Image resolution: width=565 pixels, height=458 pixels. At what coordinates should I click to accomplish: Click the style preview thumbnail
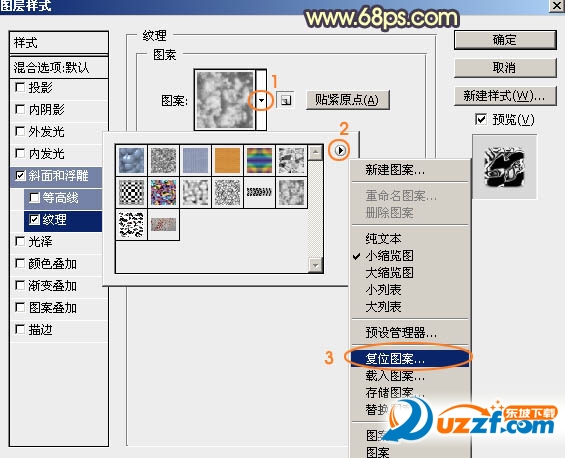[504, 167]
